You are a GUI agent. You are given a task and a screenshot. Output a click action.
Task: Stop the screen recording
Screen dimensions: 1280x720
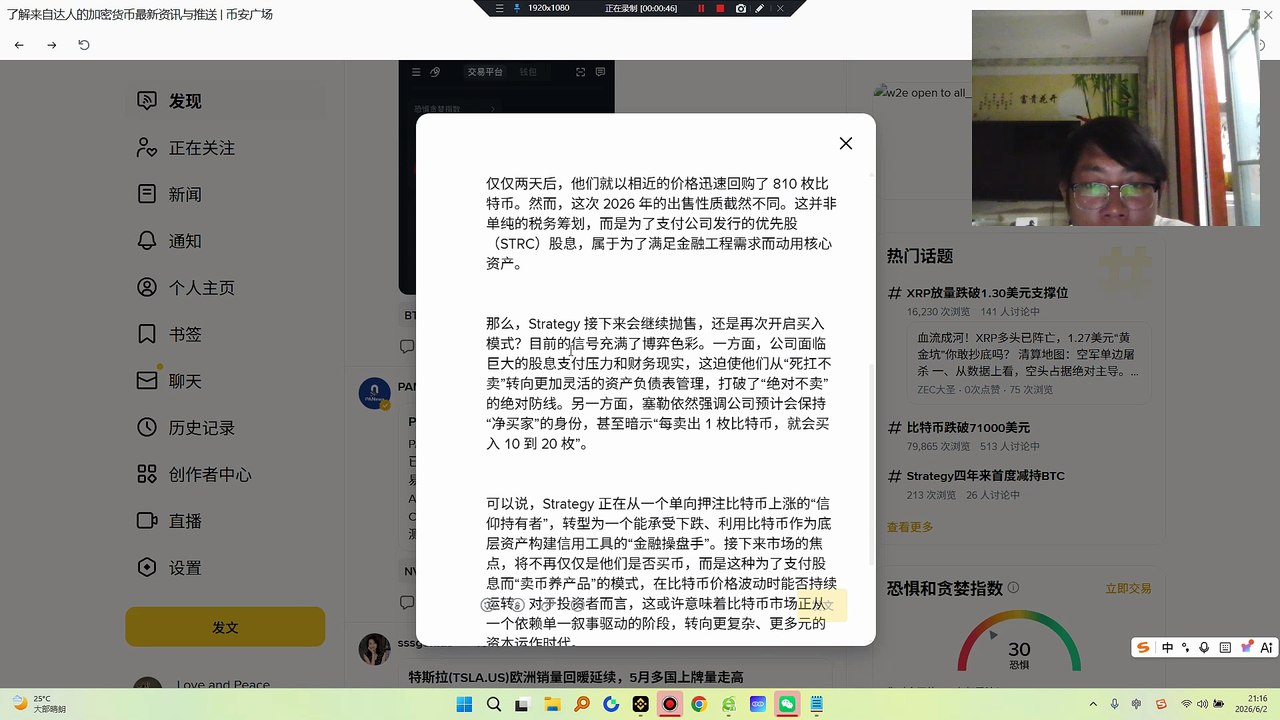click(720, 8)
